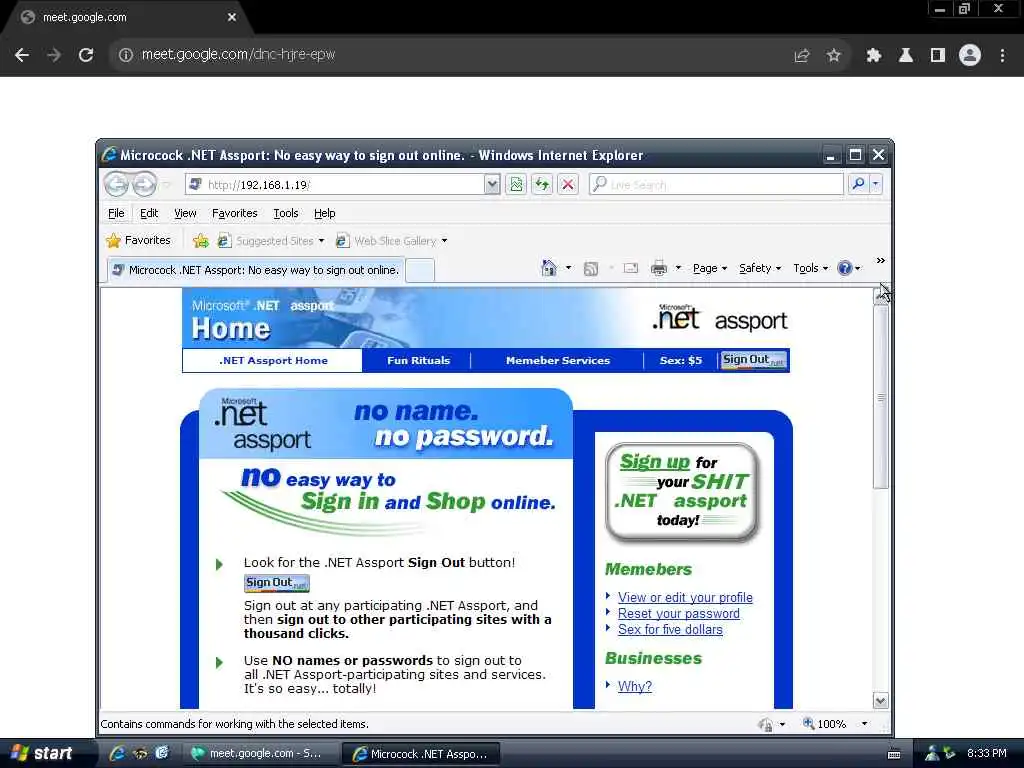Close the meet.google.com tab
The width and height of the screenshot is (1024, 768).
pyautogui.click(x=232, y=17)
